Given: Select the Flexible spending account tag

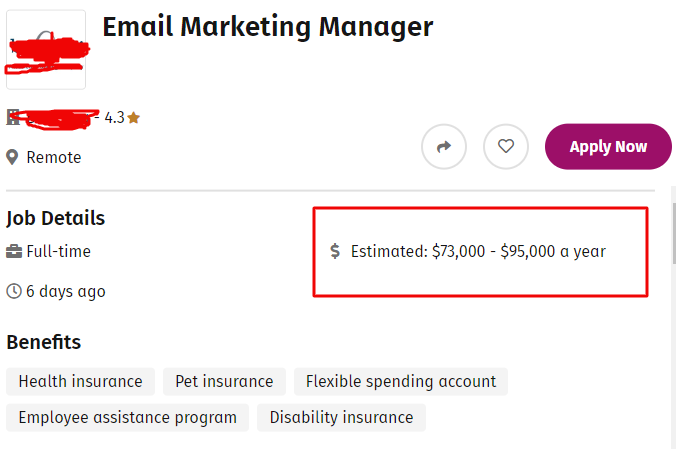Looking at the screenshot, I should pos(401,381).
